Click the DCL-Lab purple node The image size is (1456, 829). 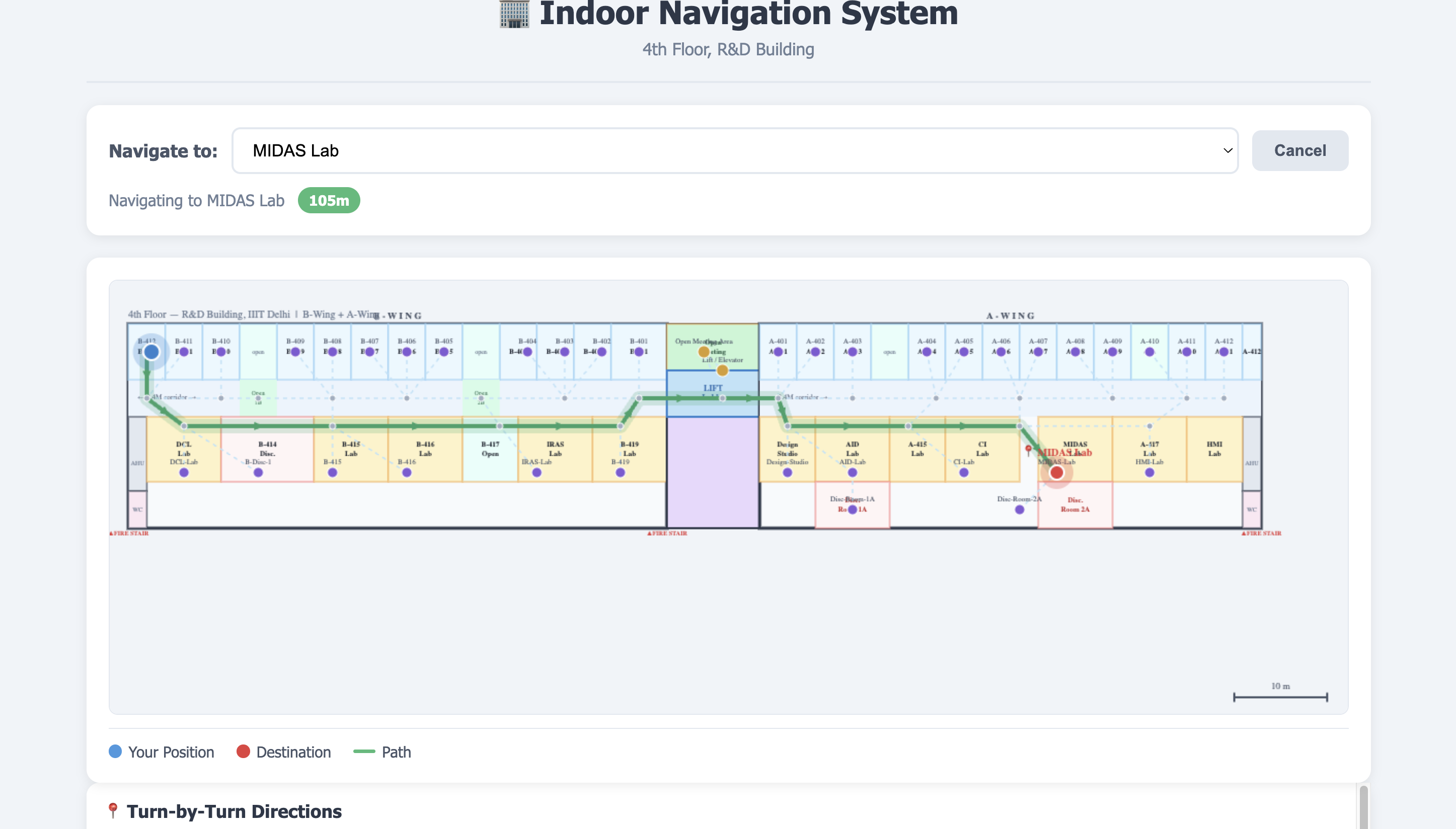click(x=184, y=472)
